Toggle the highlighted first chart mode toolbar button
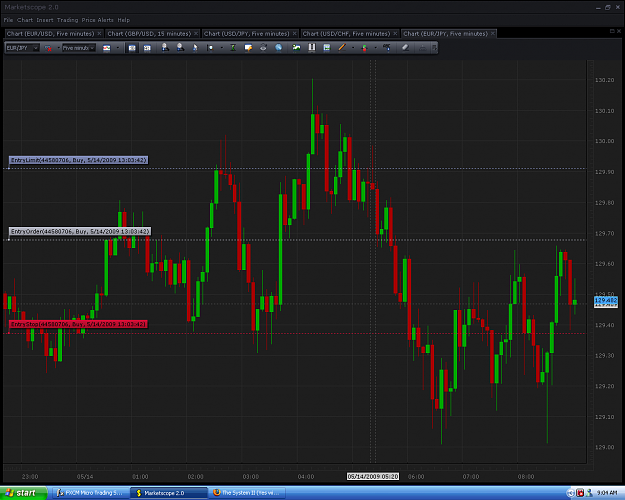 point(132,48)
